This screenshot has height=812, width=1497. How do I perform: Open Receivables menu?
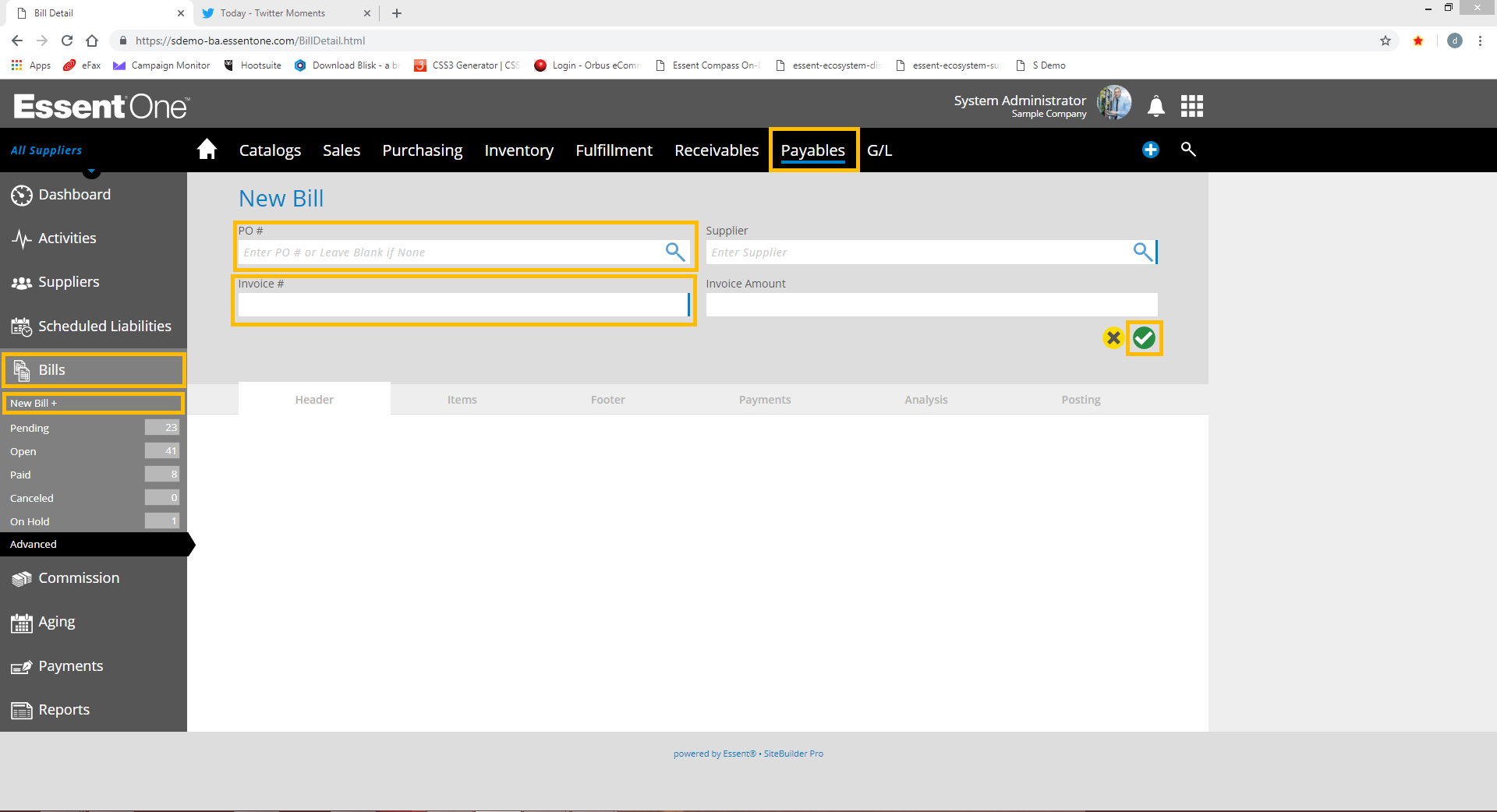(x=717, y=150)
